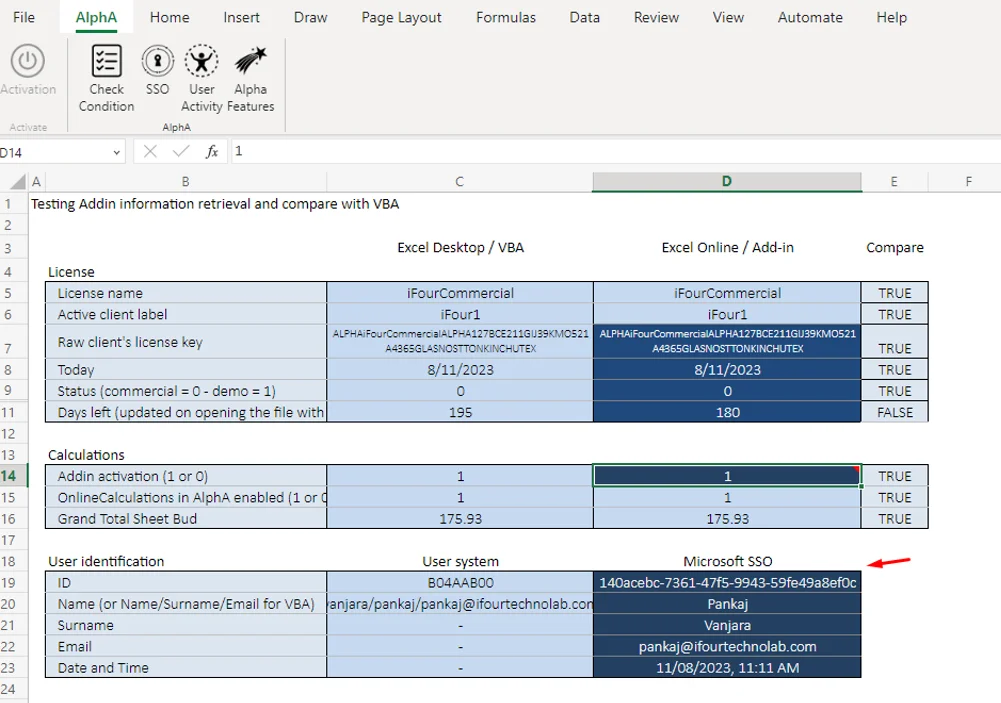
Task: Select the '11/08/2023, 11:11 AM' cell
Action: [x=727, y=668]
